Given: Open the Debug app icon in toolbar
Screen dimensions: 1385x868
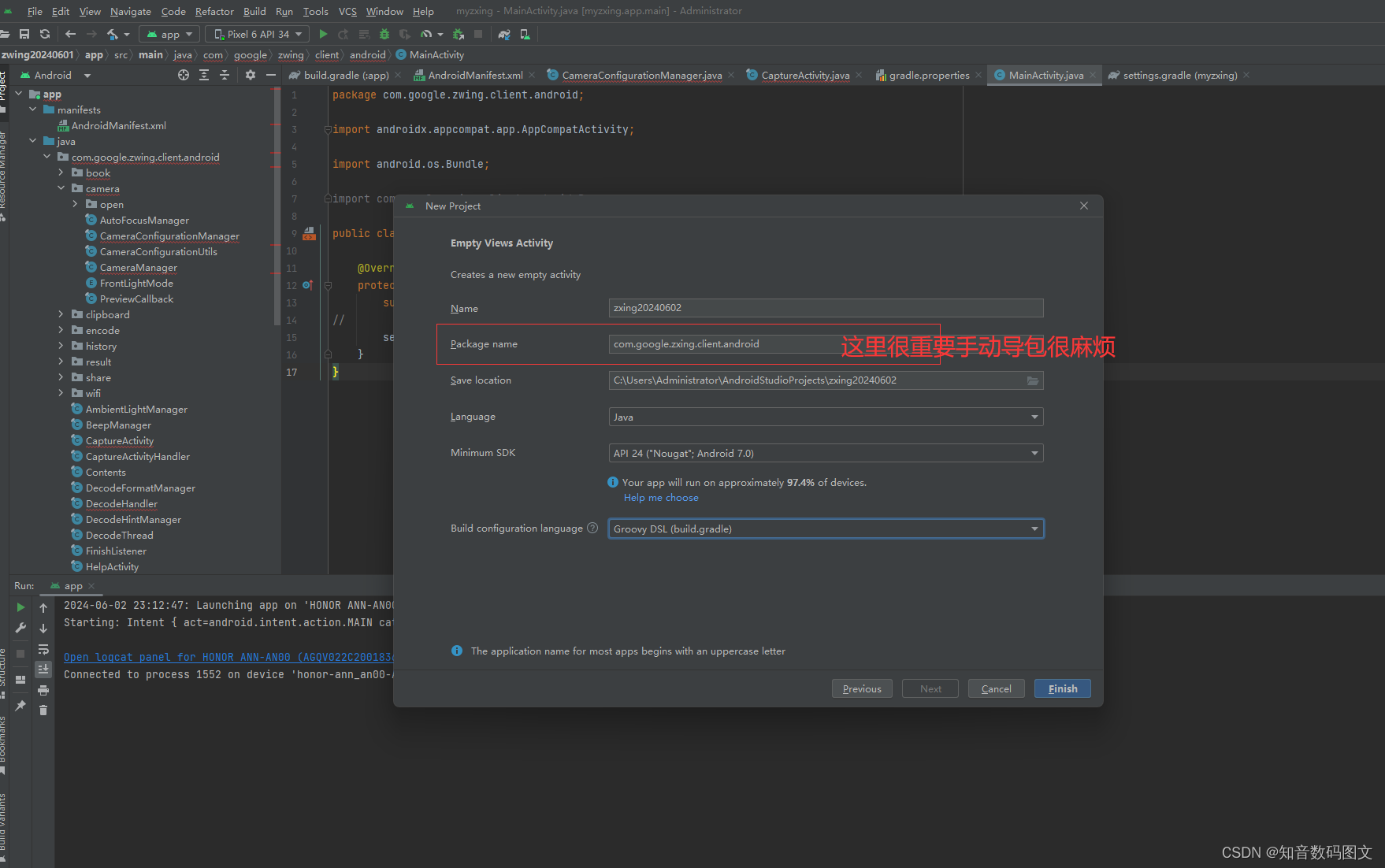Looking at the screenshot, I should click(x=384, y=34).
